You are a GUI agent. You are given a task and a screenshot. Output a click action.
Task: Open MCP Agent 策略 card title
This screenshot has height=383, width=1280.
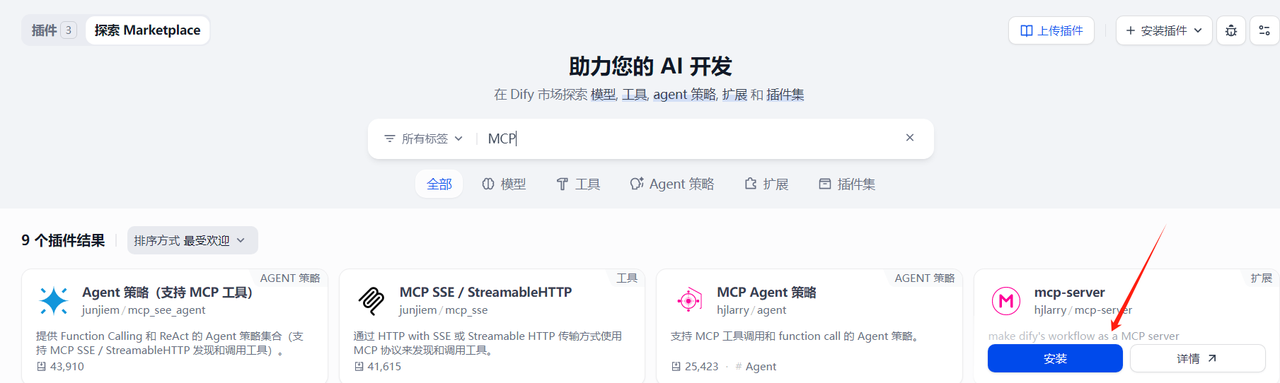pyautogui.click(x=767, y=292)
